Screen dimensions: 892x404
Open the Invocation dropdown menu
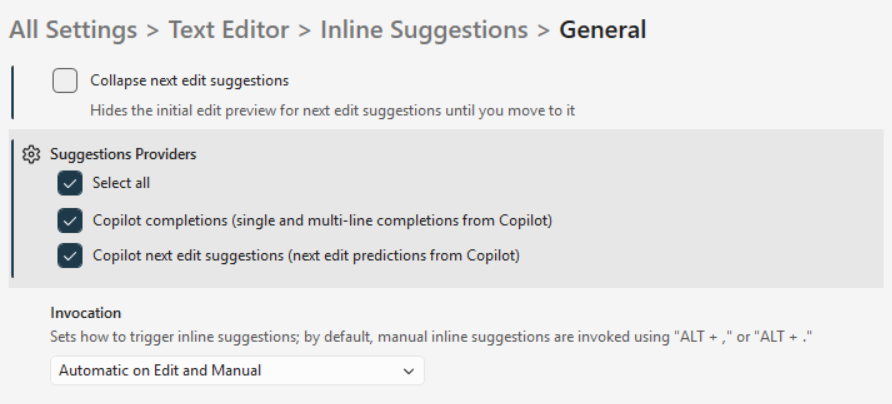click(237, 371)
